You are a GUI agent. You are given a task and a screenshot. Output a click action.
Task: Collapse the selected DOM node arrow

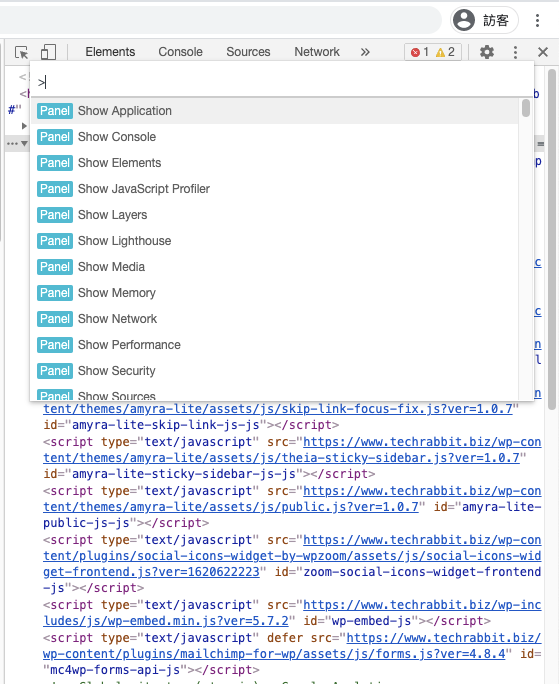24,143
